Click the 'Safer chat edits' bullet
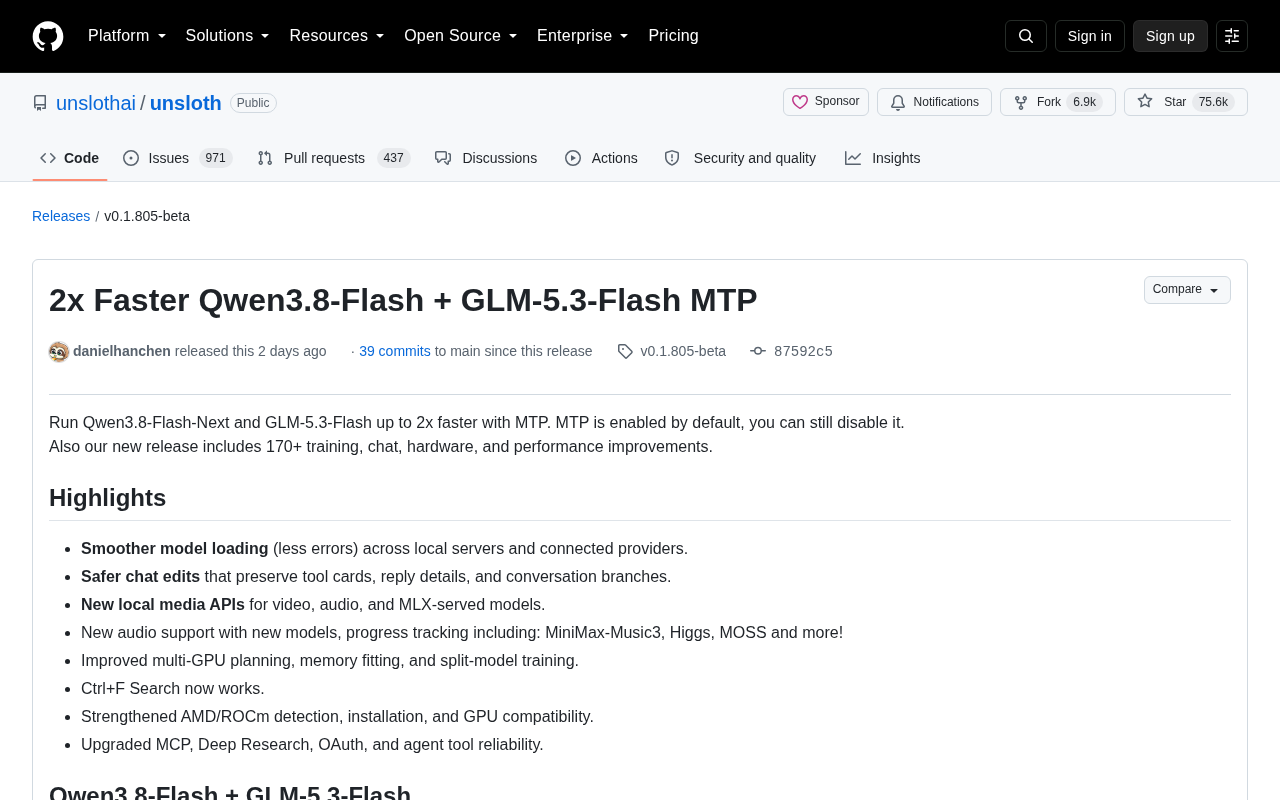Viewport: 1280px width, 800px height. click(376, 576)
